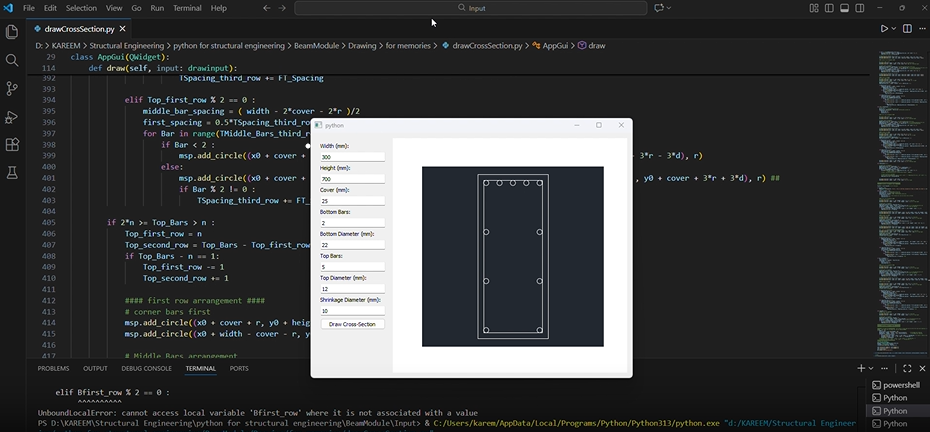
Task: Open terminal panel ellipsis actions
Action: [884, 369]
